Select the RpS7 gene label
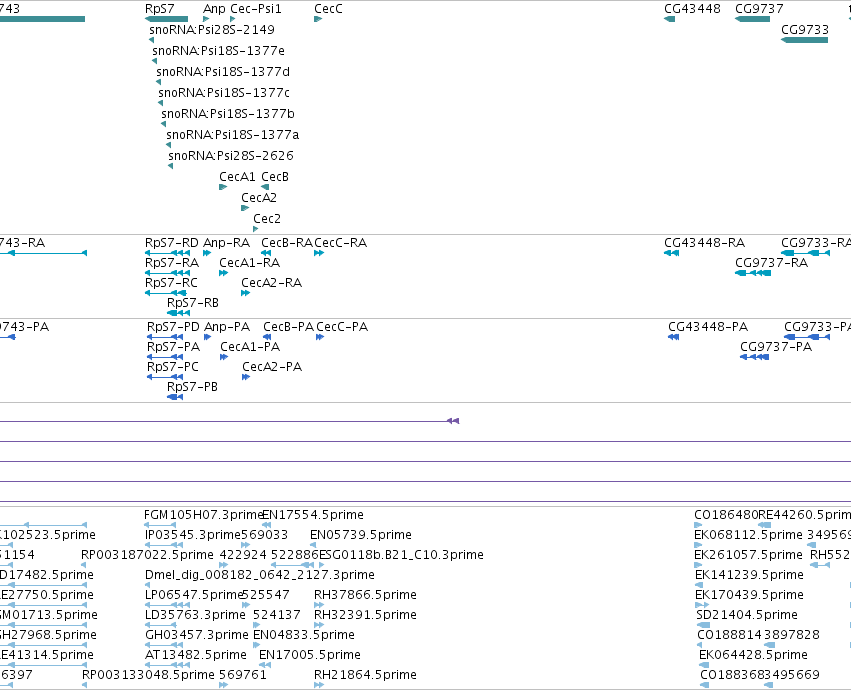The image size is (851, 690). [x=160, y=9]
